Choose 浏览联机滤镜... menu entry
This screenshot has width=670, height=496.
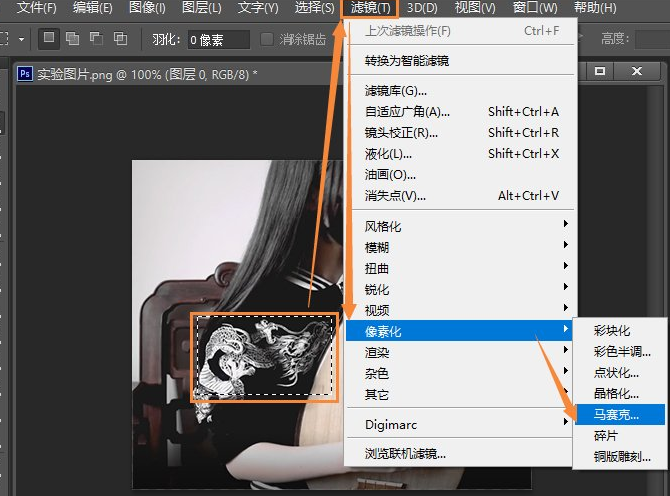(461, 453)
